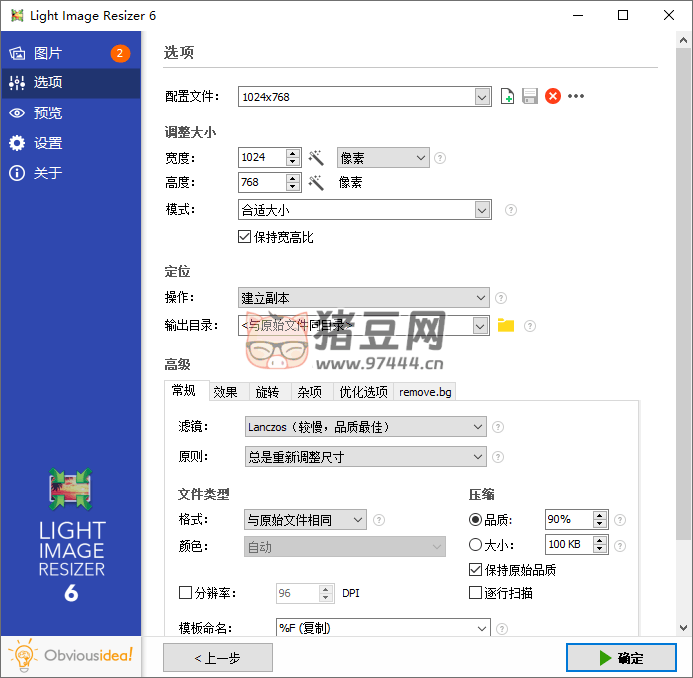Browse output folder with yellow folder icon
Image resolution: width=693 pixels, height=678 pixels.
point(506,325)
